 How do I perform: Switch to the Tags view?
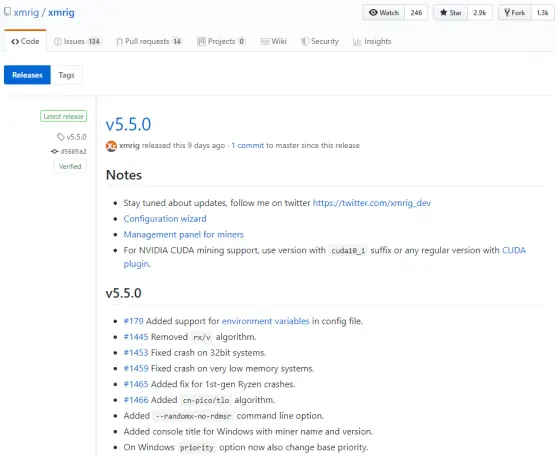(67, 75)
